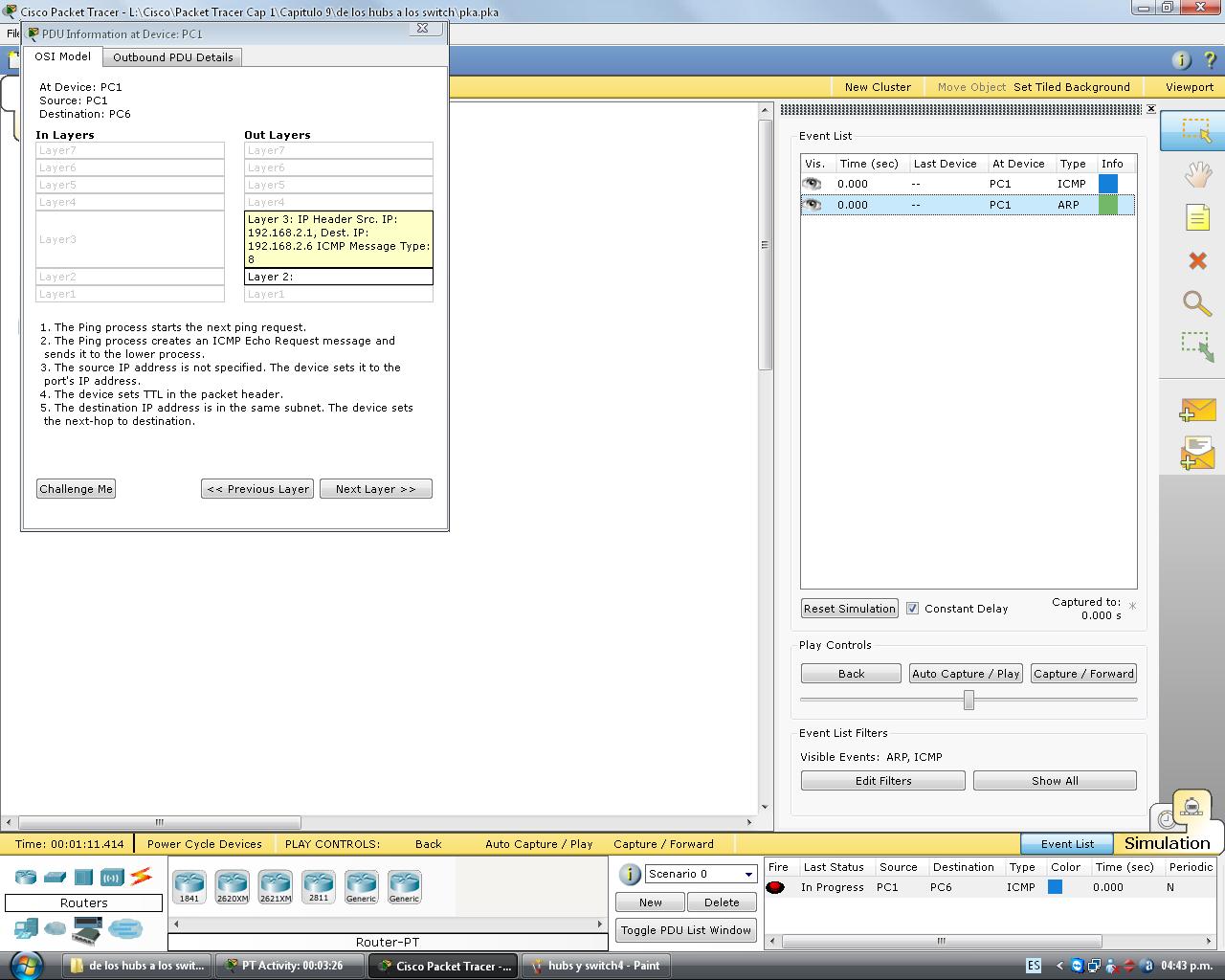The width and height of the screenshot is (1225, 980).
Task: Toggle visibility eye of the ARP event
Action: pyautogui.click(x=813, y=205)
